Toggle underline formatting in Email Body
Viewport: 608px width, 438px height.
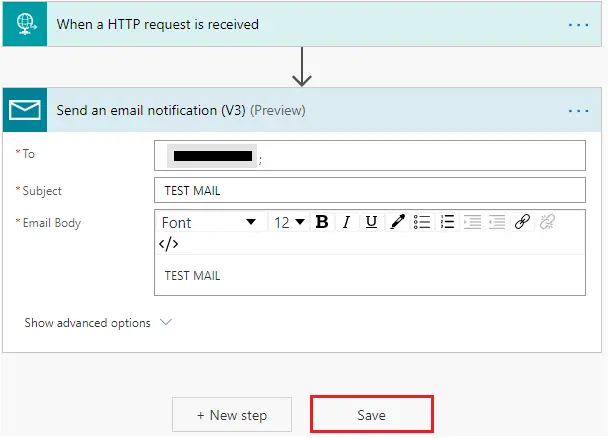coord(371,222)
